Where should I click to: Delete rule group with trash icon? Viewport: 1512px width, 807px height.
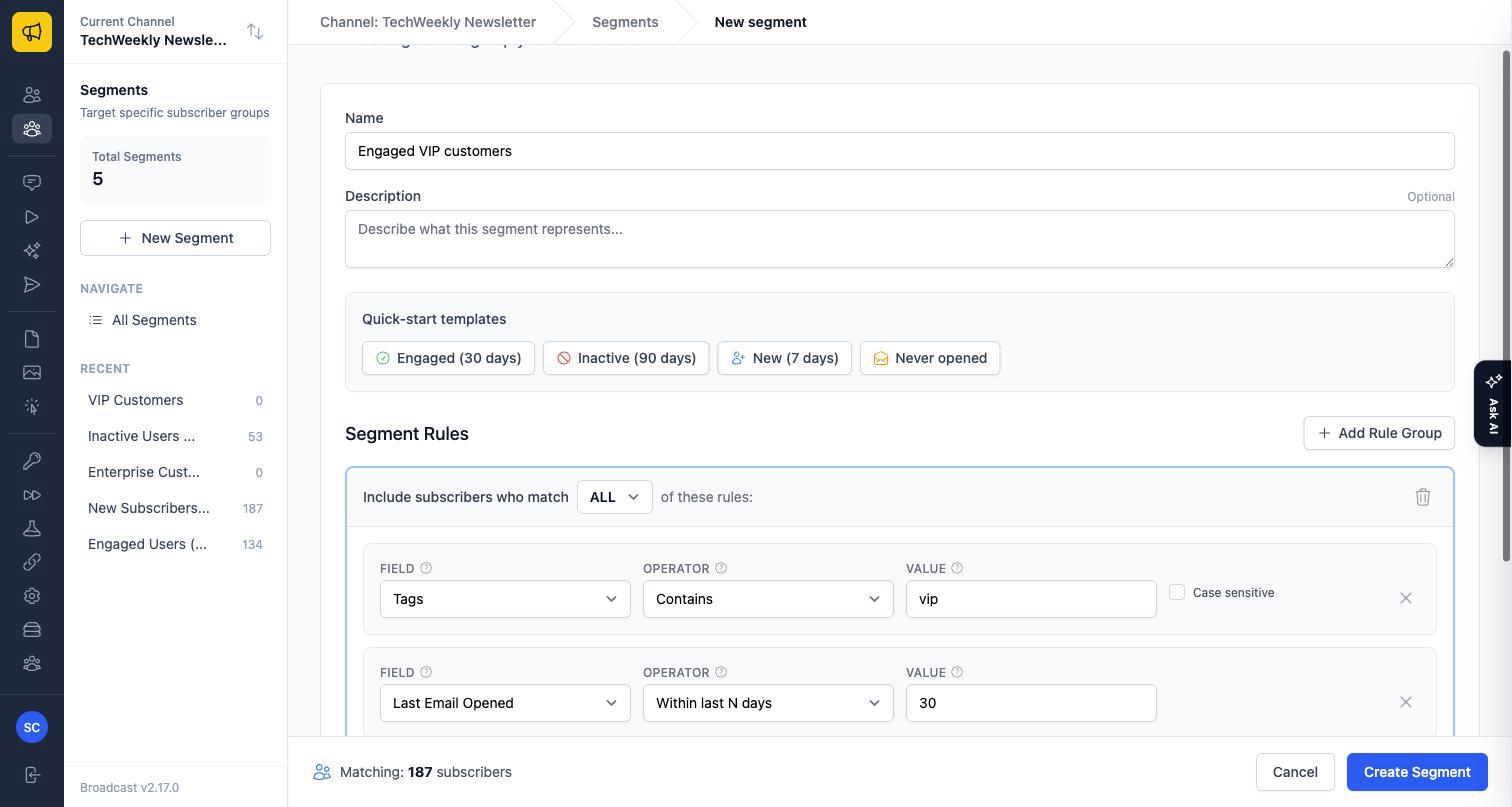(x=1423, y=497)
